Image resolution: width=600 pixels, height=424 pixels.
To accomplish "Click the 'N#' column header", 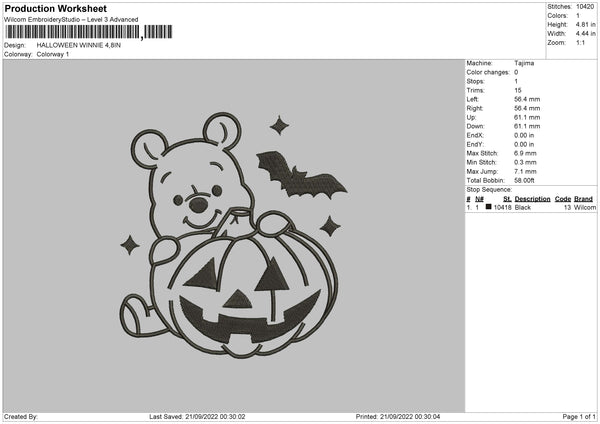I will click(479, 199).
